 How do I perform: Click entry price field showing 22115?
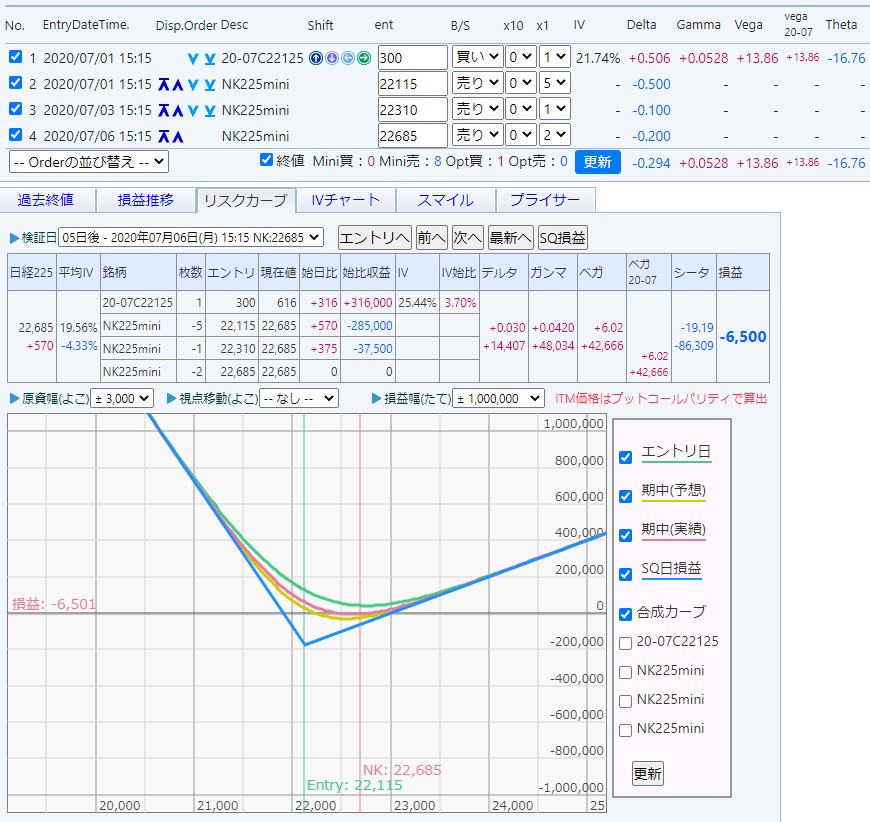point(412,84)
